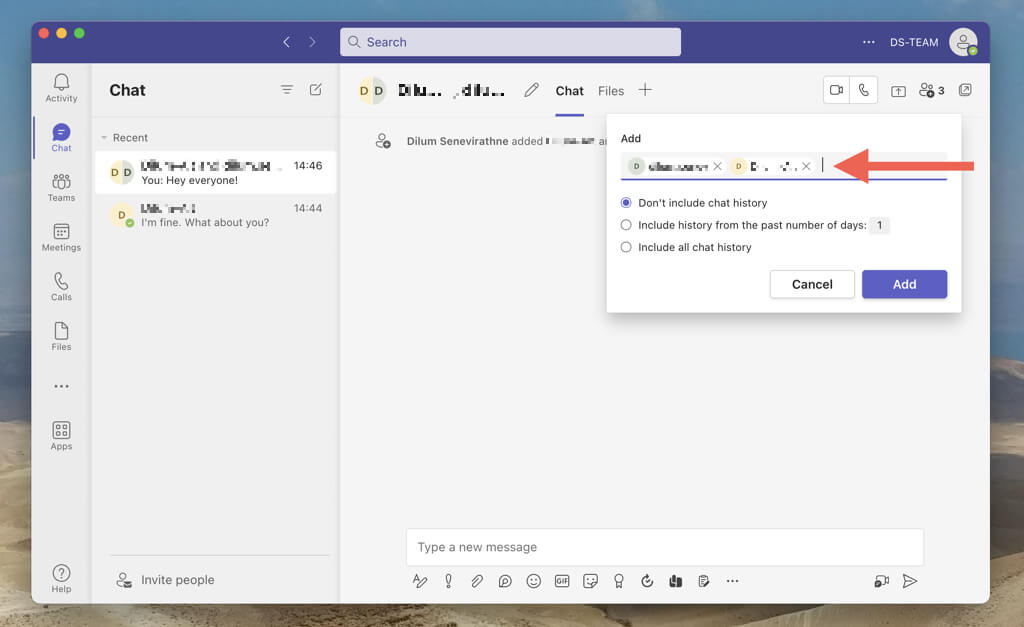The image size is (1024, 627).
Task: Select Chat in the left sidebar
Action: (x=61, y=137)
